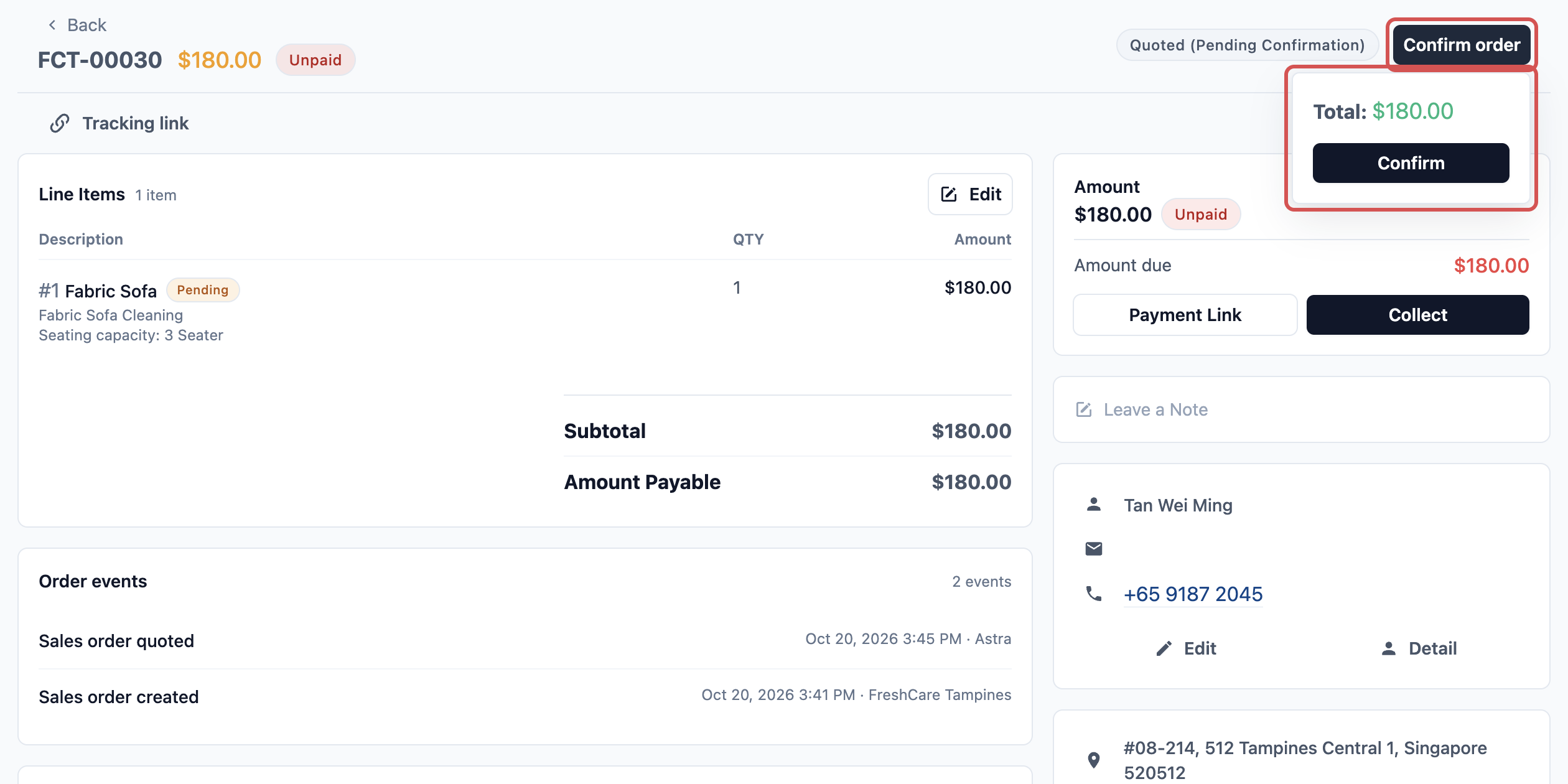Click the email envelope icon
1568x784 pixels.
[x=1094, y=548]
